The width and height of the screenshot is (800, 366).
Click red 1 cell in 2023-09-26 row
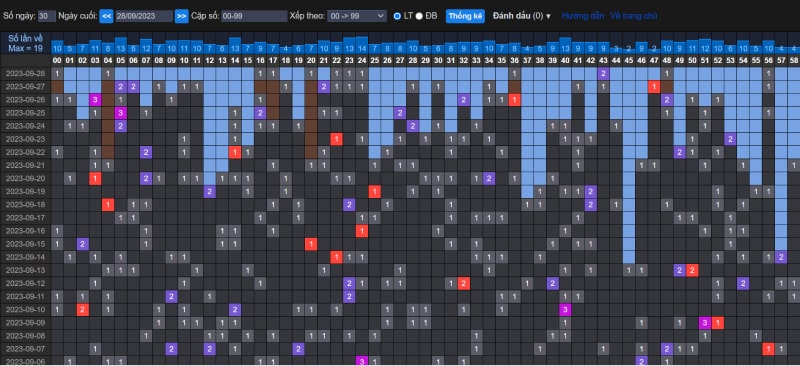pos(514,99)
